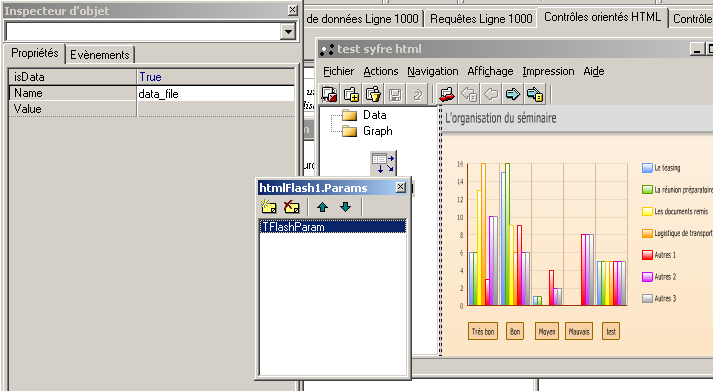Screen dimensions: 713x391
Task: Open the Affichage menu
Action: (x=490, y=71)
